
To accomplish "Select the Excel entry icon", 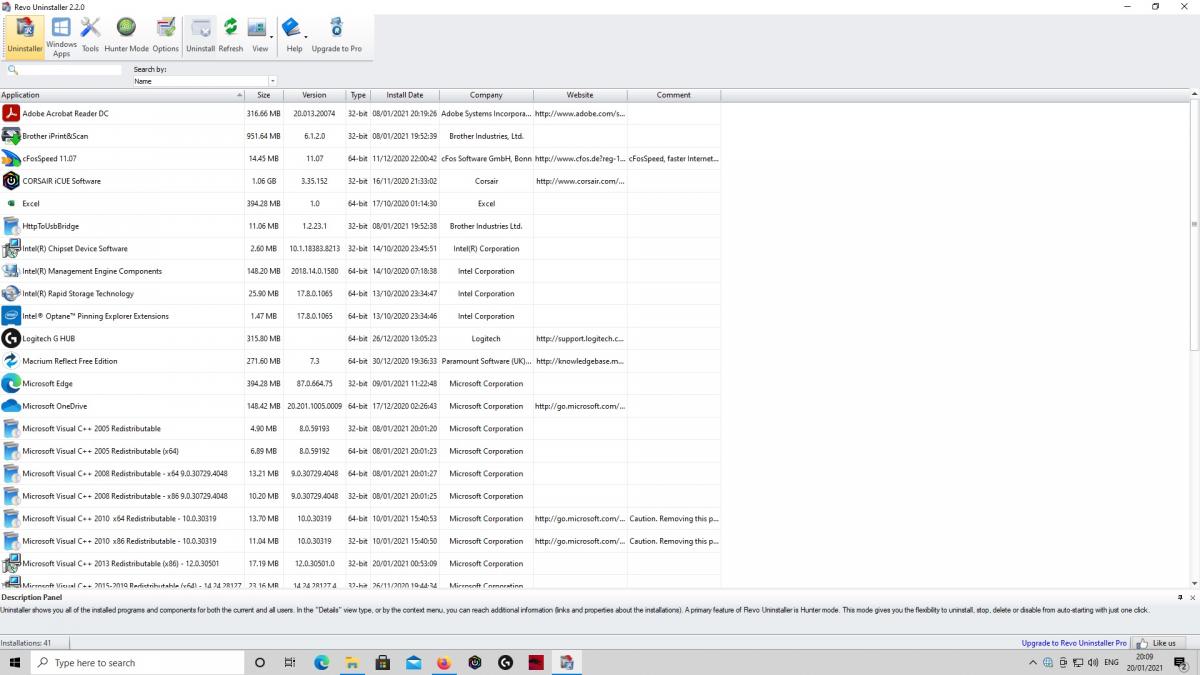I will pyautogui.click(x=11, y=203).
